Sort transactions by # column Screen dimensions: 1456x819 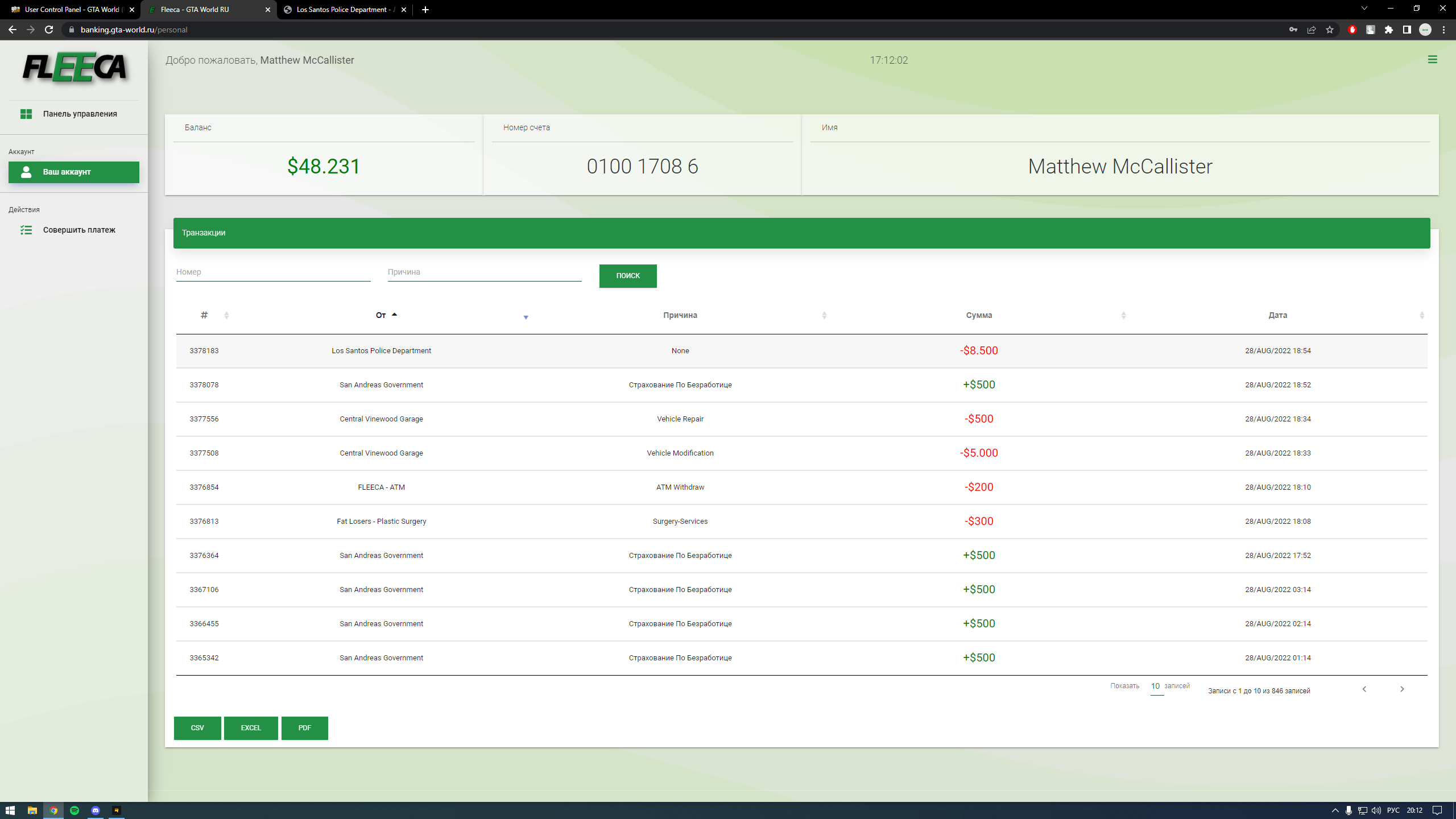[x=204, y=315]
